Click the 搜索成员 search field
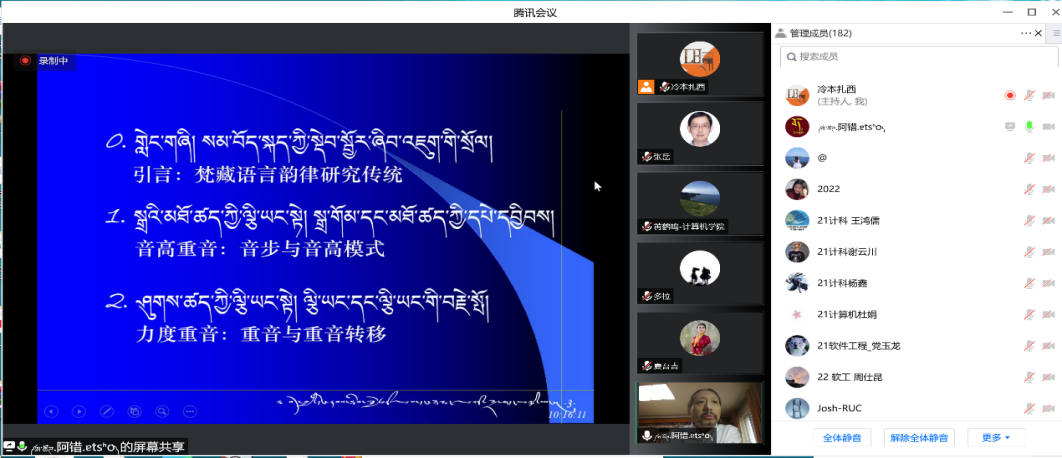The height and width of the screenshot is (458, 1062). coord(915,57)
